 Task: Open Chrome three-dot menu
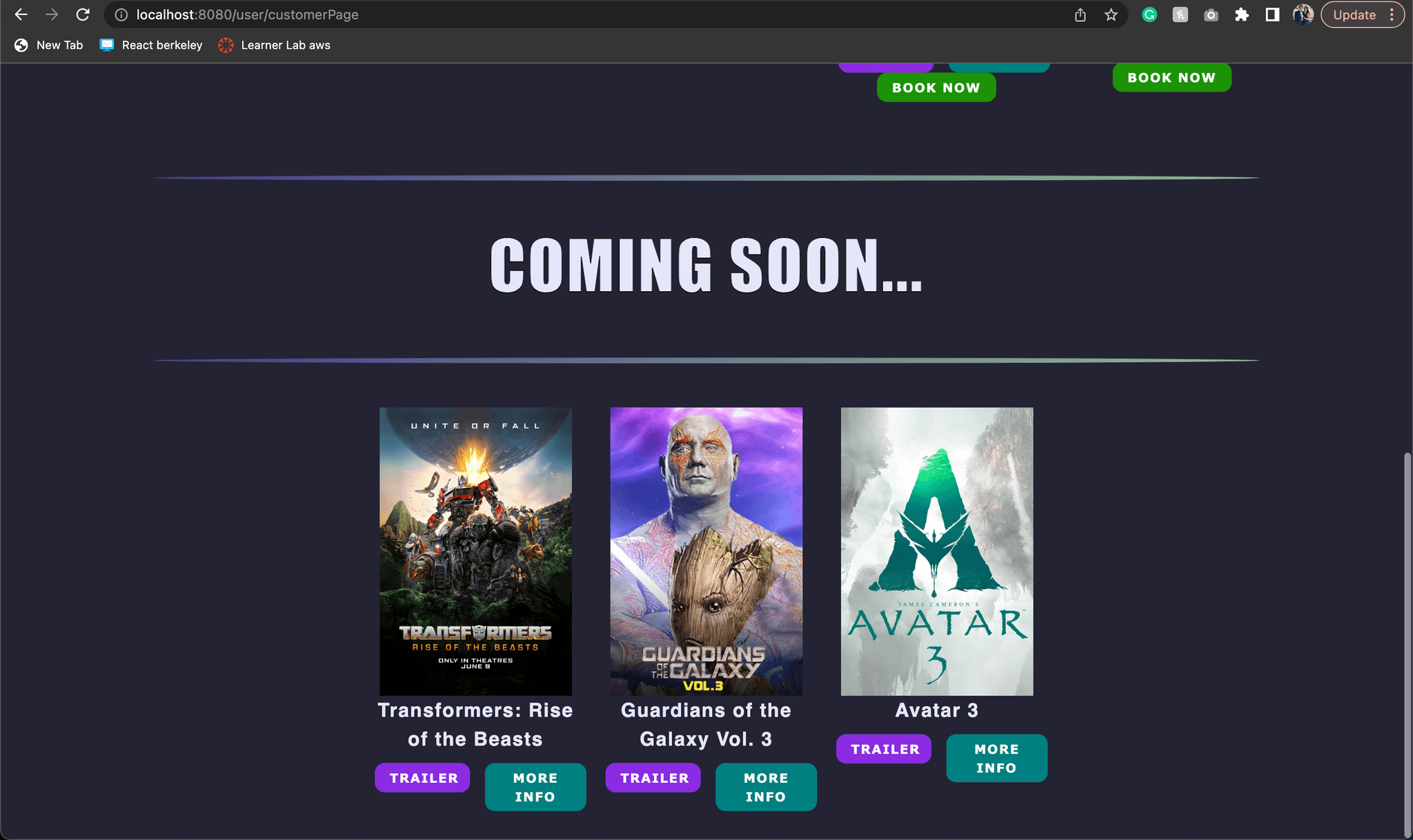pos(1392,14)
